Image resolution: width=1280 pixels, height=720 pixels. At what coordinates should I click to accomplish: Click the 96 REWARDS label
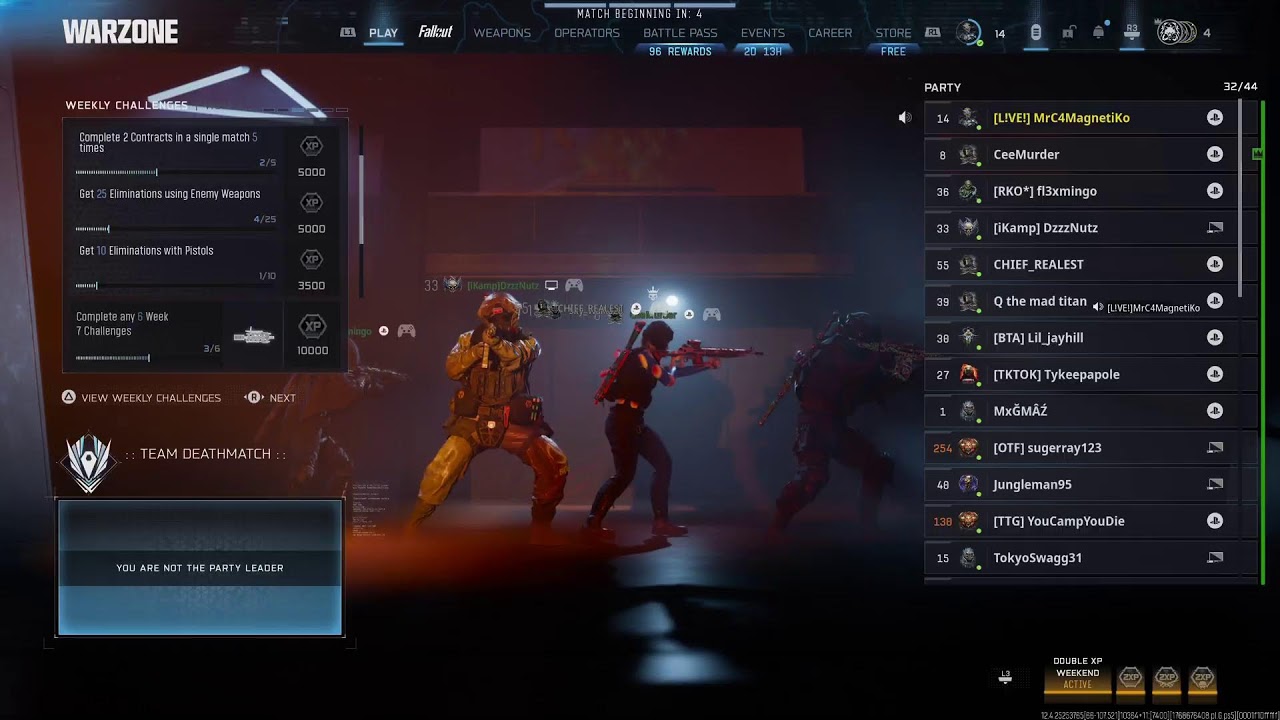pos(680,52)
